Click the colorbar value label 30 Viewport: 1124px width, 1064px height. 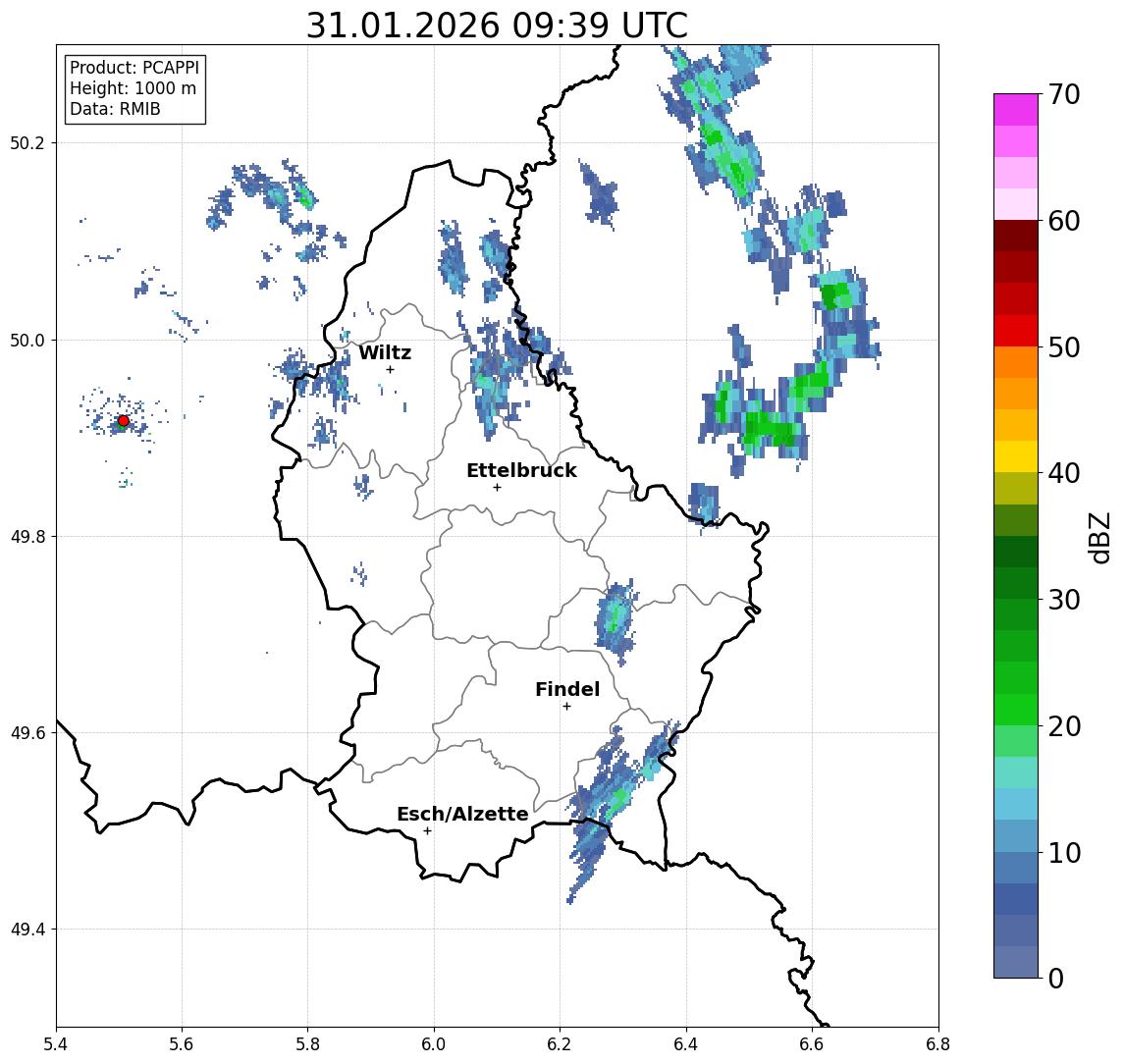coord(1064,599)
